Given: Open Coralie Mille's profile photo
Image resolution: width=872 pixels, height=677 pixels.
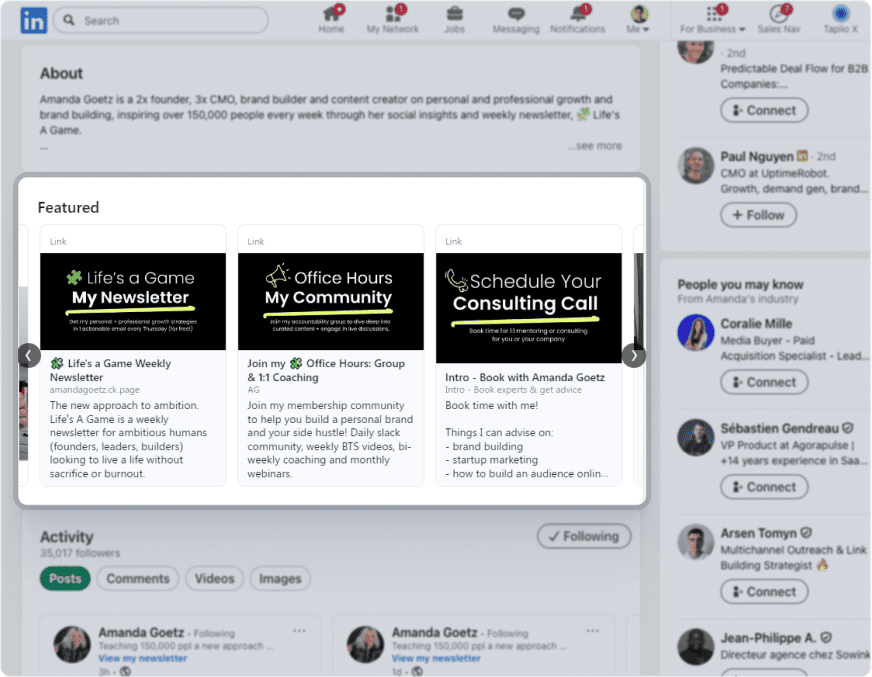Looking at the screenshot, I should coord(696,333).
